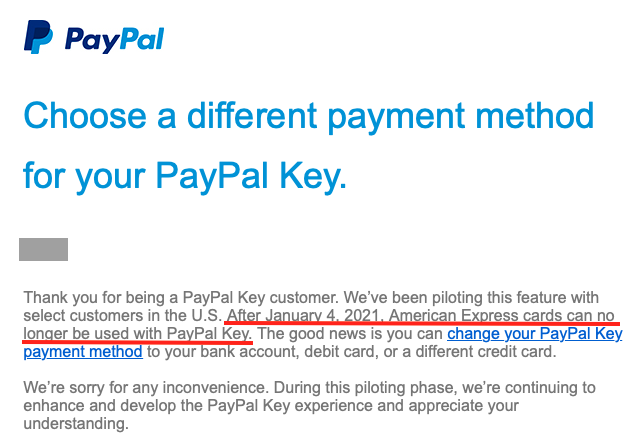Viewport: 639px width, 443px height.
Task: Open the "change your PayPal Key" link
Action: pos(535,334)
